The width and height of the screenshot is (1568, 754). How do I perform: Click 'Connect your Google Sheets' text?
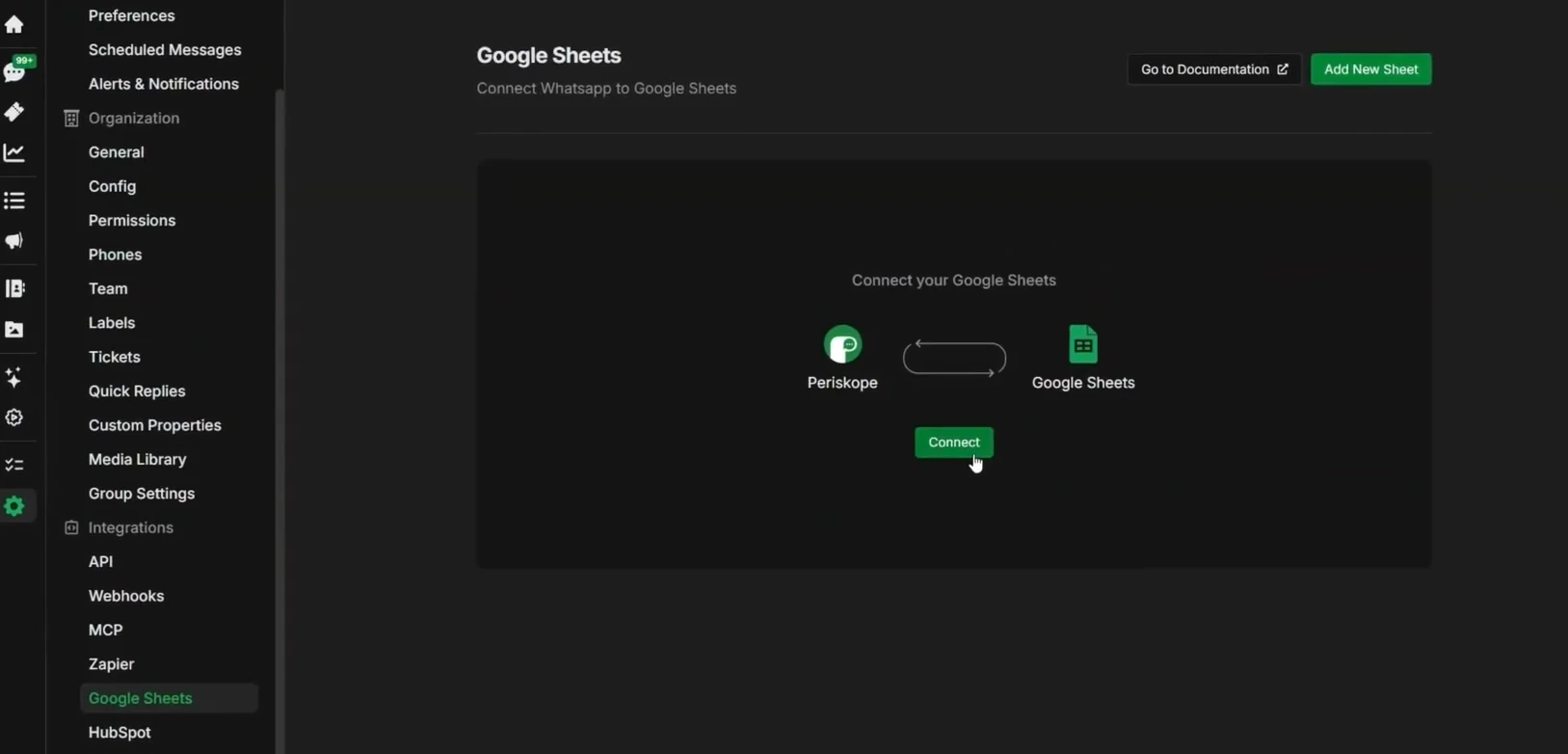coord(954,281)
